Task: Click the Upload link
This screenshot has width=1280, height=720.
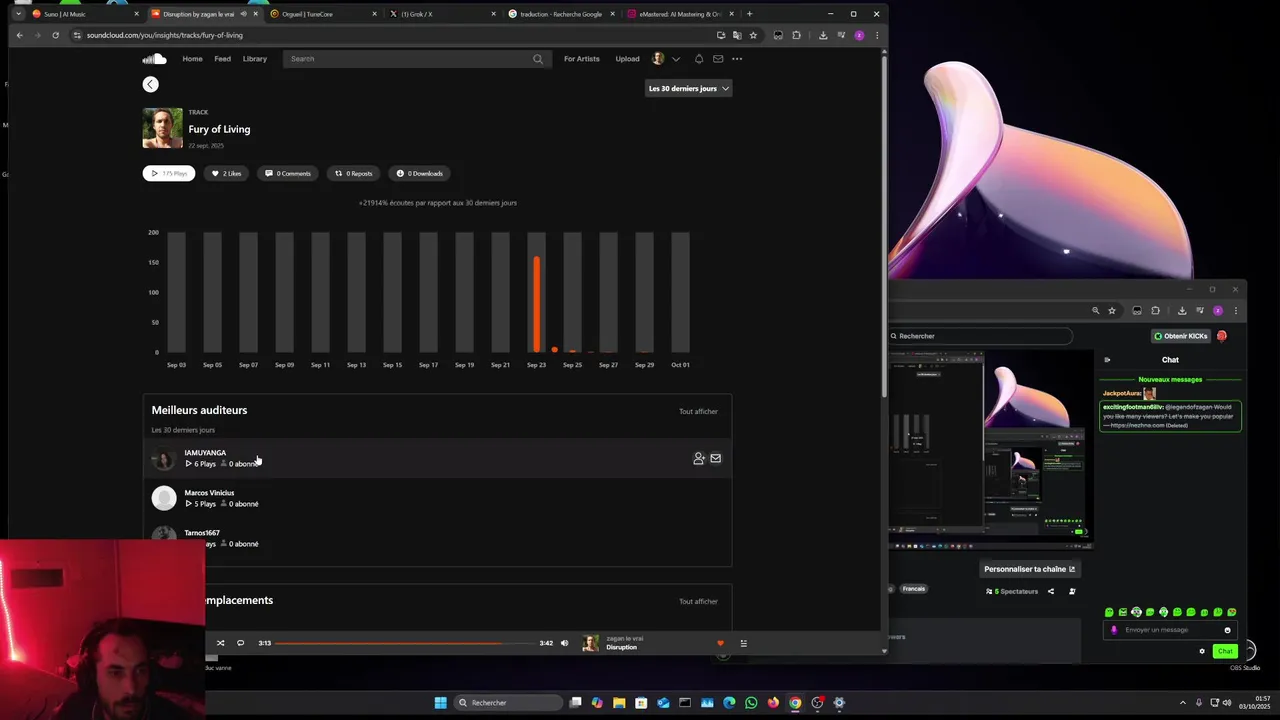Action: pyautogui.click(x=627, y=59)
